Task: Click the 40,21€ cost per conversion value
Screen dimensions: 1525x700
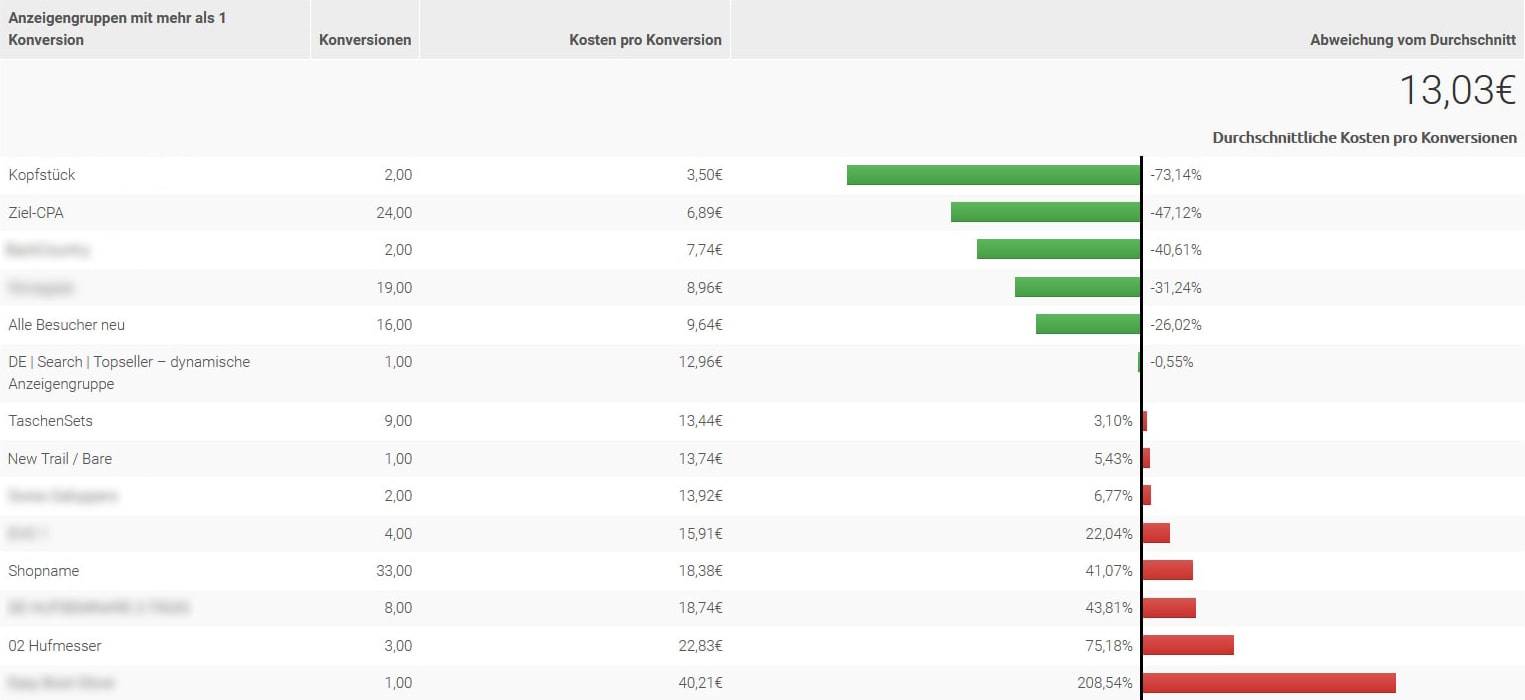Action: coord(700,683)
